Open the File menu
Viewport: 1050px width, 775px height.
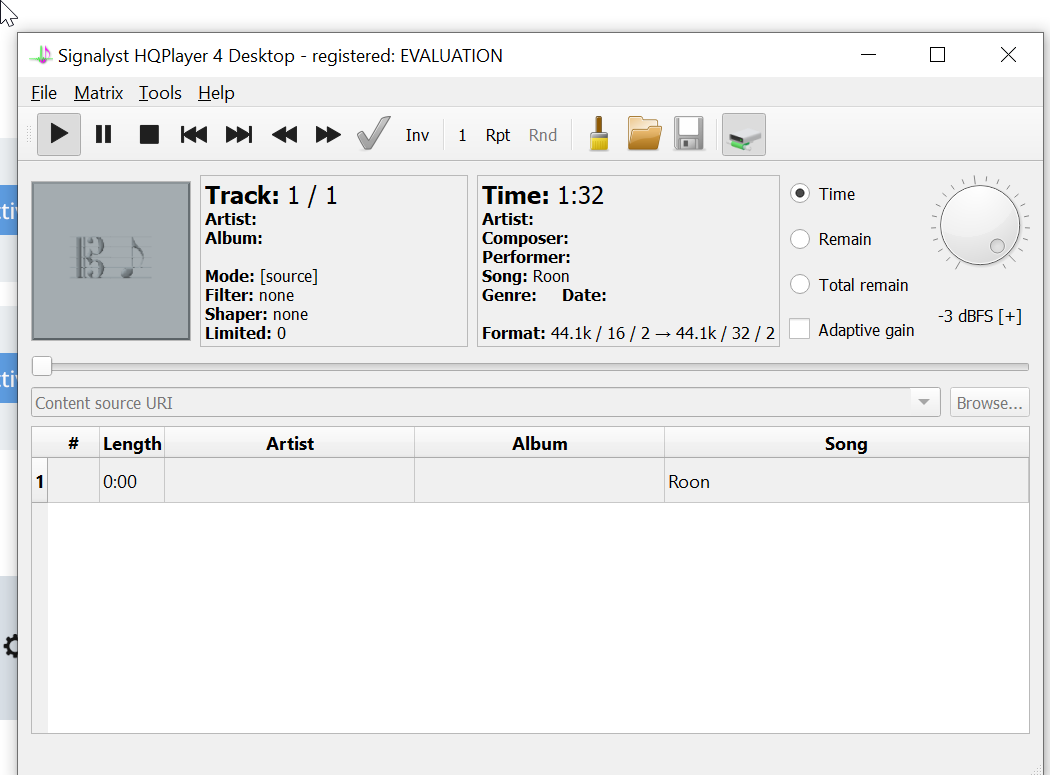(x=44, y=93)
